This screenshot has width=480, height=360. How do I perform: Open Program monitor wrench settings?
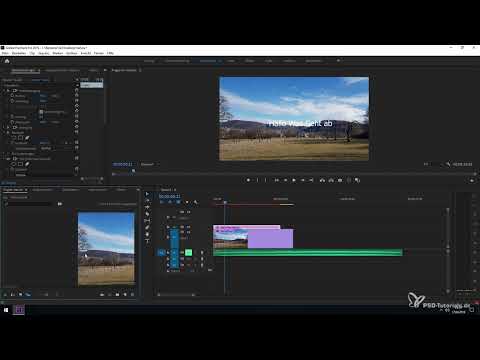coord(448,164)
